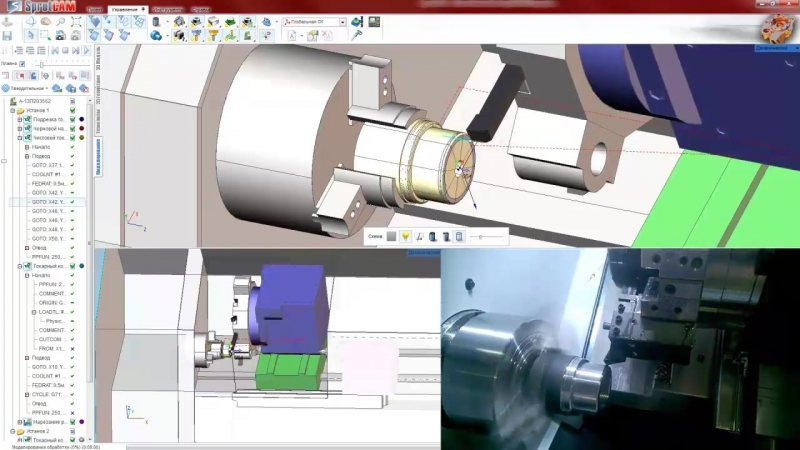This screenshot has width=800, height=450.
Task: Step simulation forward one block
Action: (x=76, y=51)
